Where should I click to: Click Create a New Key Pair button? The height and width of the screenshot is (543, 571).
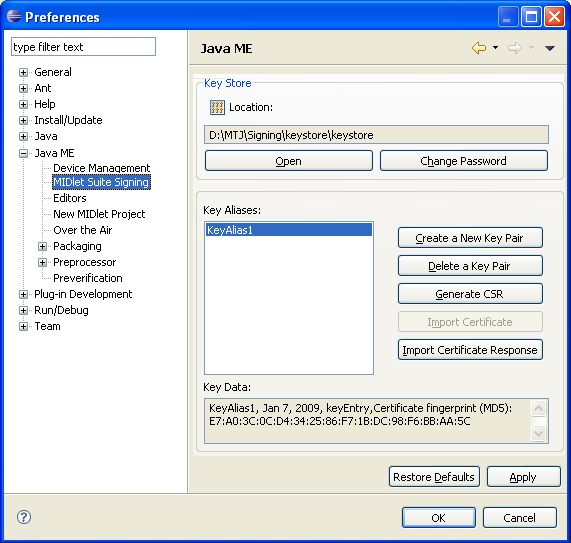click(x=470, y=238)
